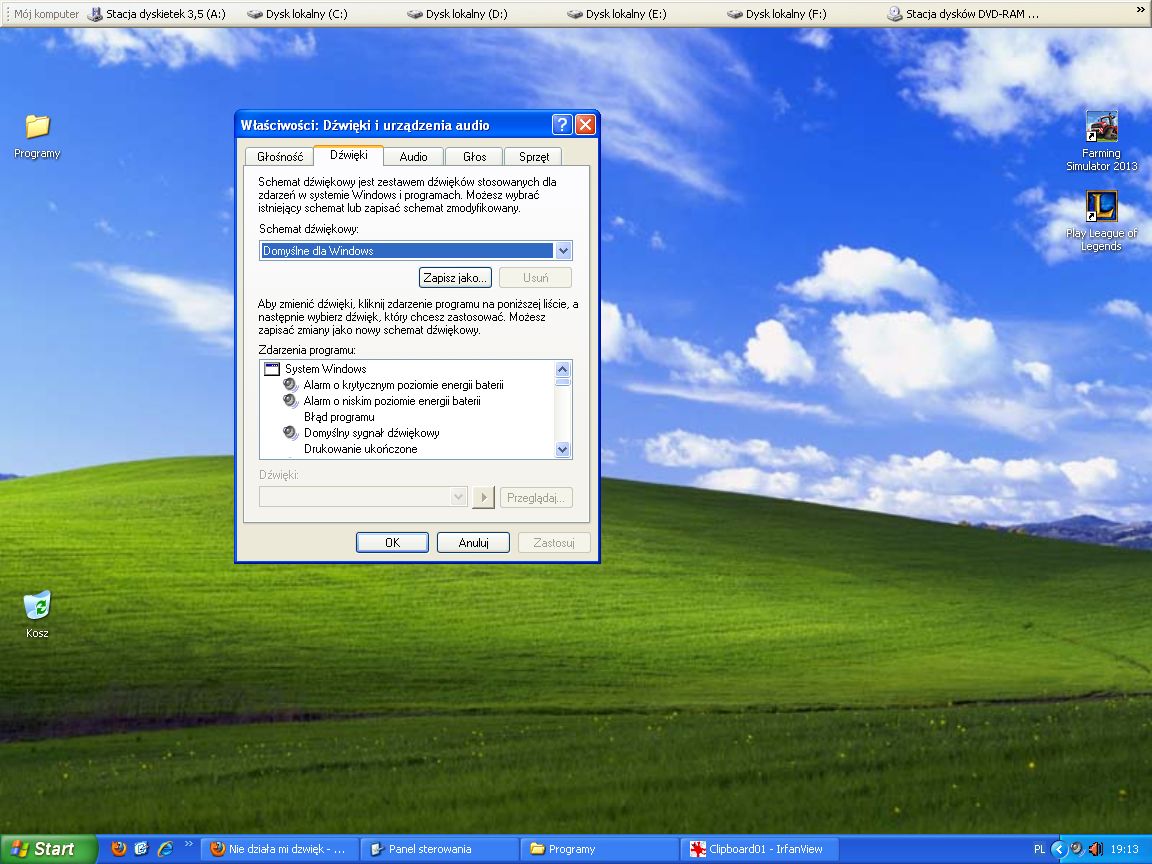Click the Usuń button
The width and height of the screenshot is (1152, 864).
tap(536, 278)
